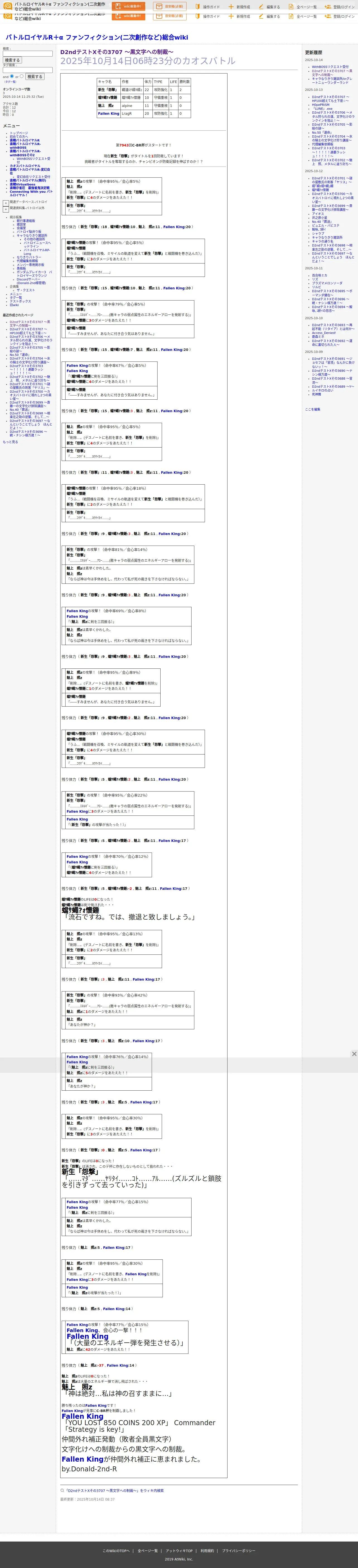This screenshot has height=1568, width=358.
Task: Open ピュエル・バビステ in update history
Action: point(326,225)
